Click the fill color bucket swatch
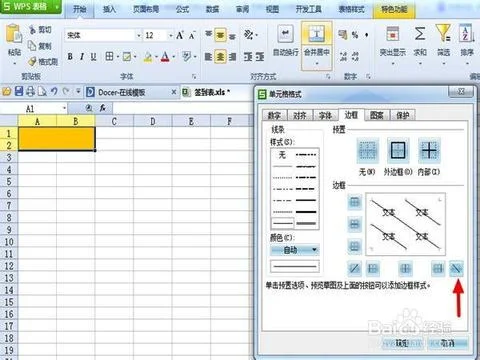 [148, 57]
